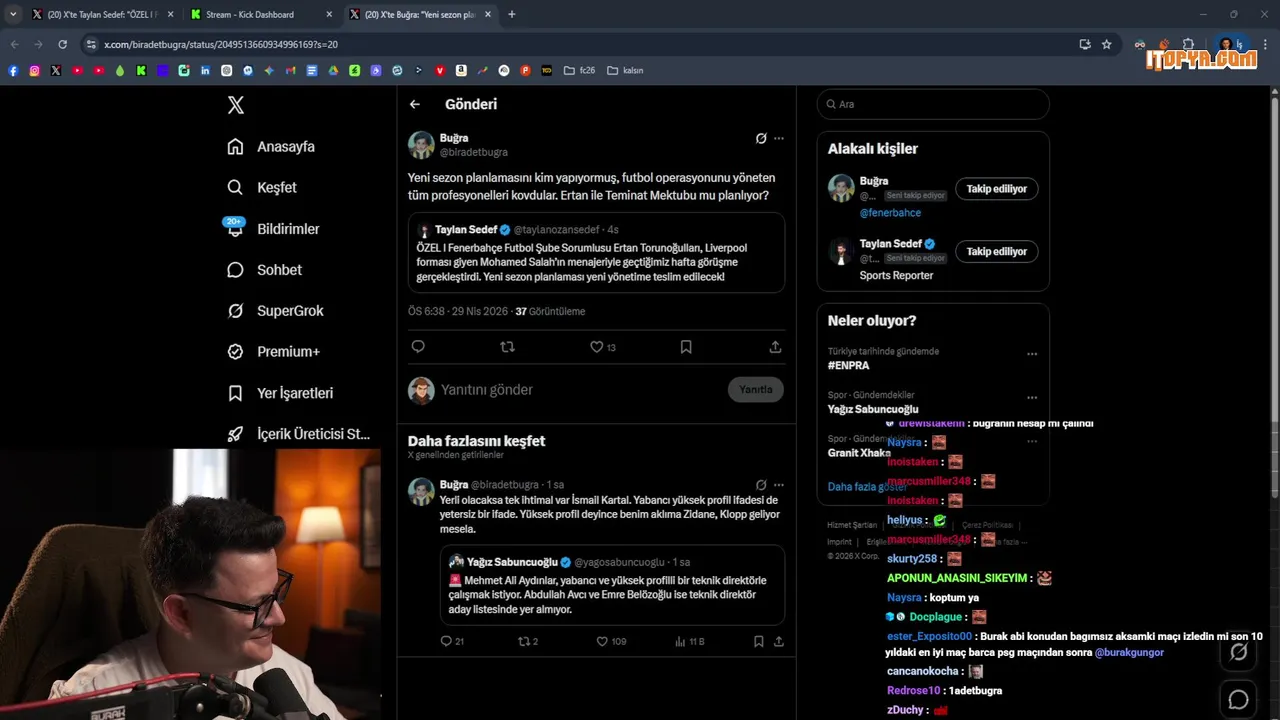Open more options on İsmail Kartal post

tap(779, 485)
